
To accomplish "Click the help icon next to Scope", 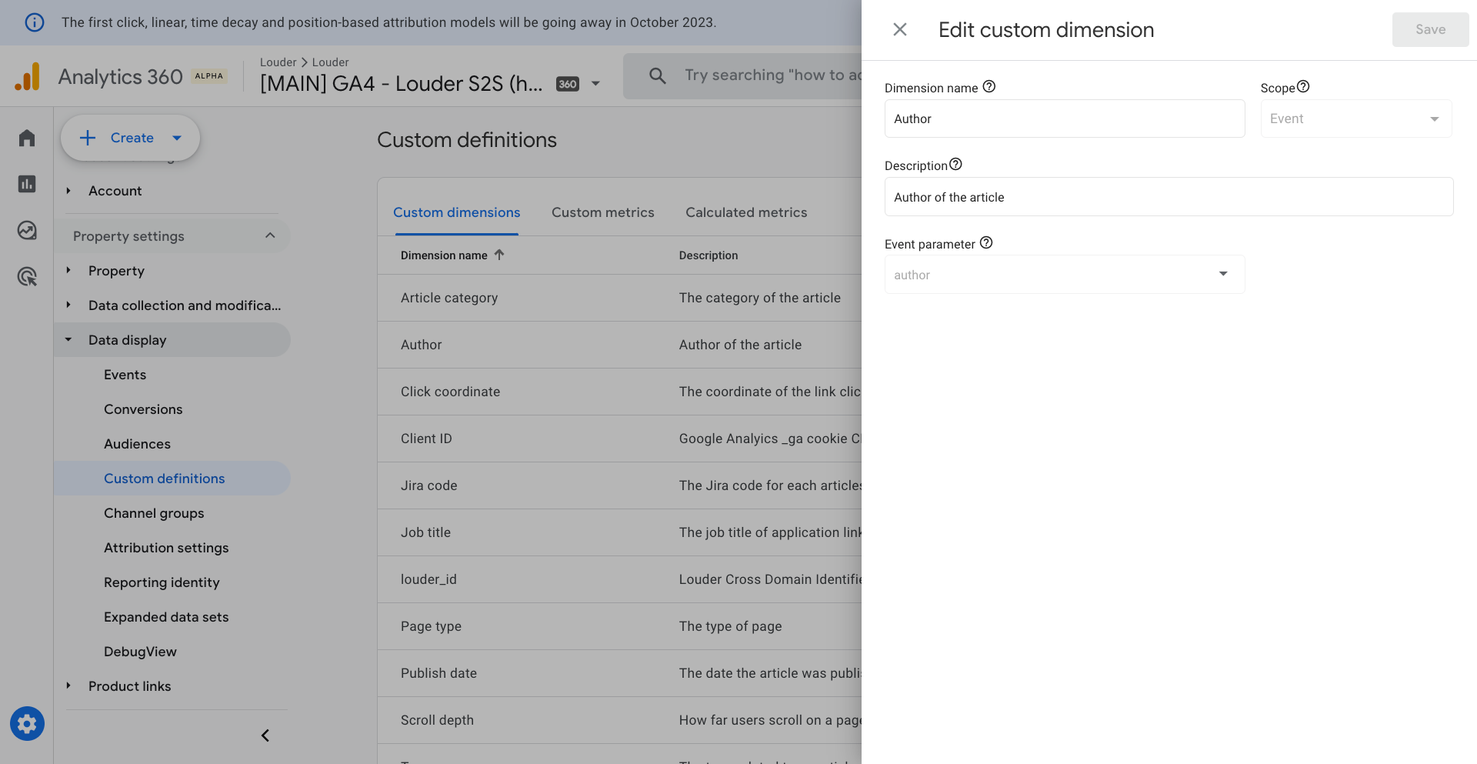I will (x=1303, y=87).
